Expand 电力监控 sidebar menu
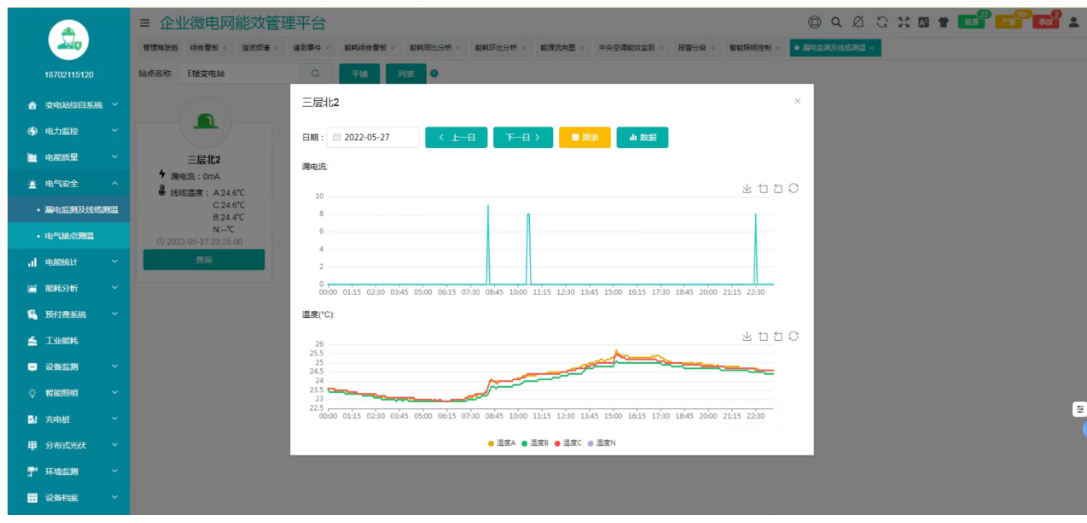 pos(65,131)
